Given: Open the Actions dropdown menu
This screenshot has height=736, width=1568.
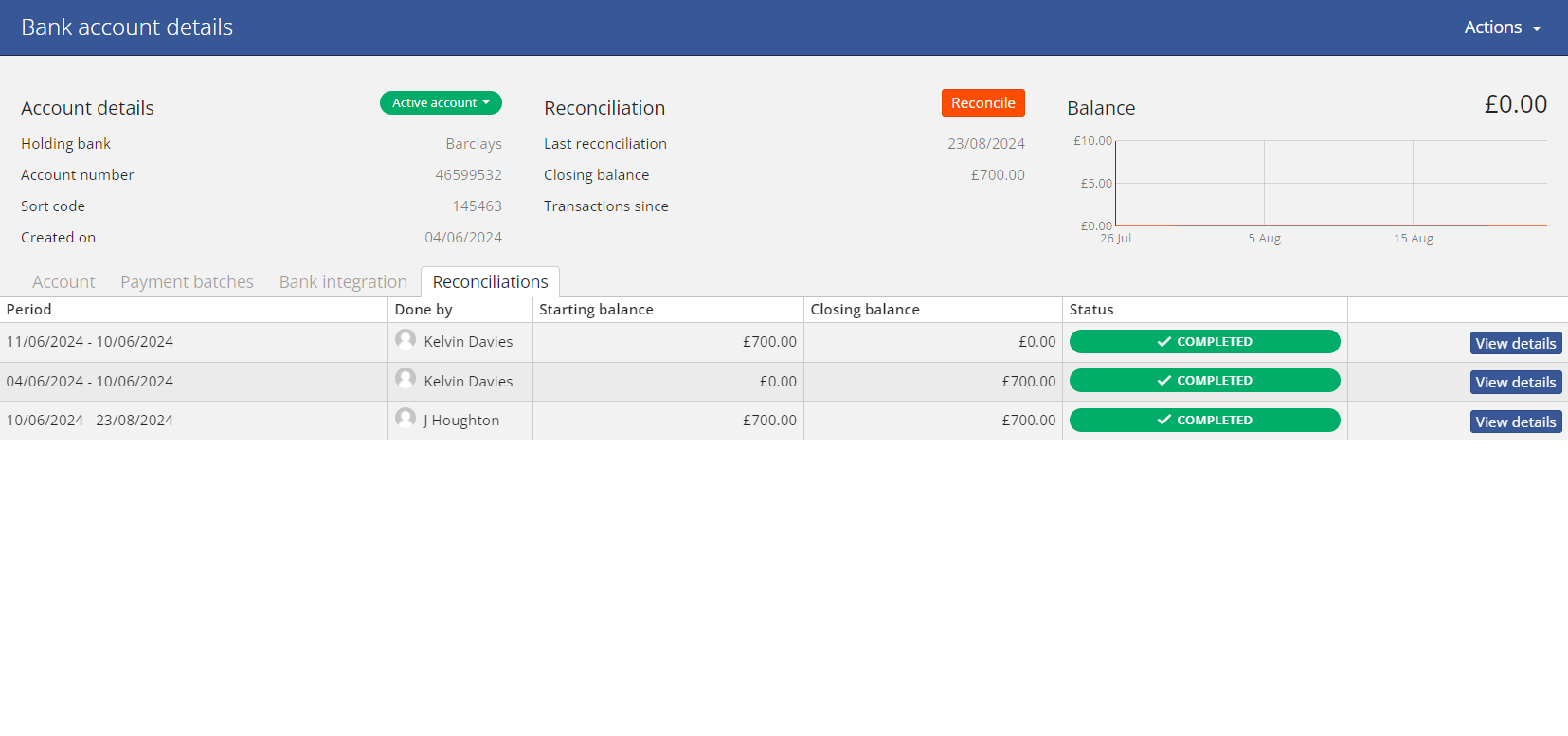Looking at the screenshot, I should [x=1502, y=27].
